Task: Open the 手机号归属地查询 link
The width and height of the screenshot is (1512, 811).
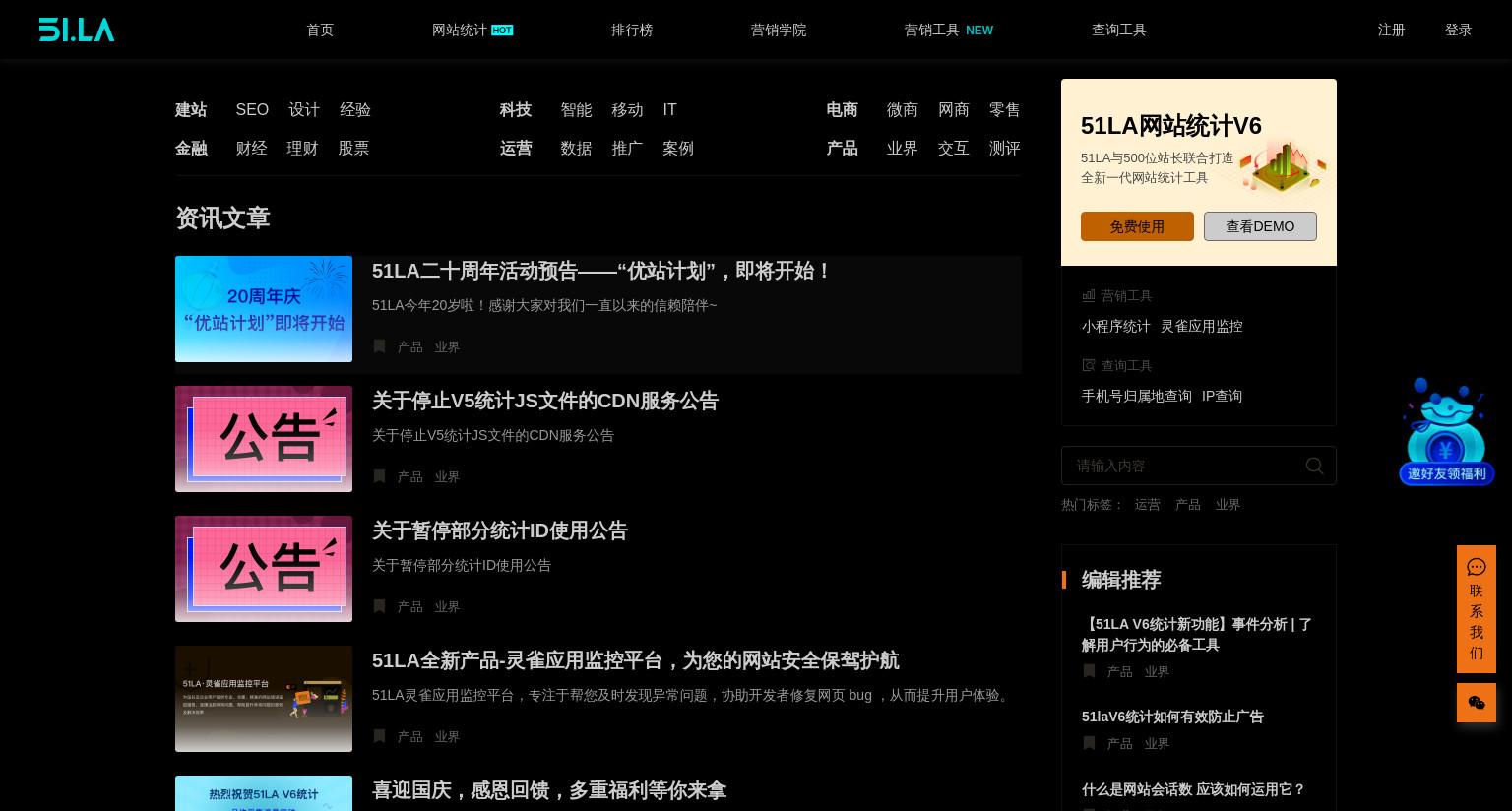Action: tap(1137, 396)
